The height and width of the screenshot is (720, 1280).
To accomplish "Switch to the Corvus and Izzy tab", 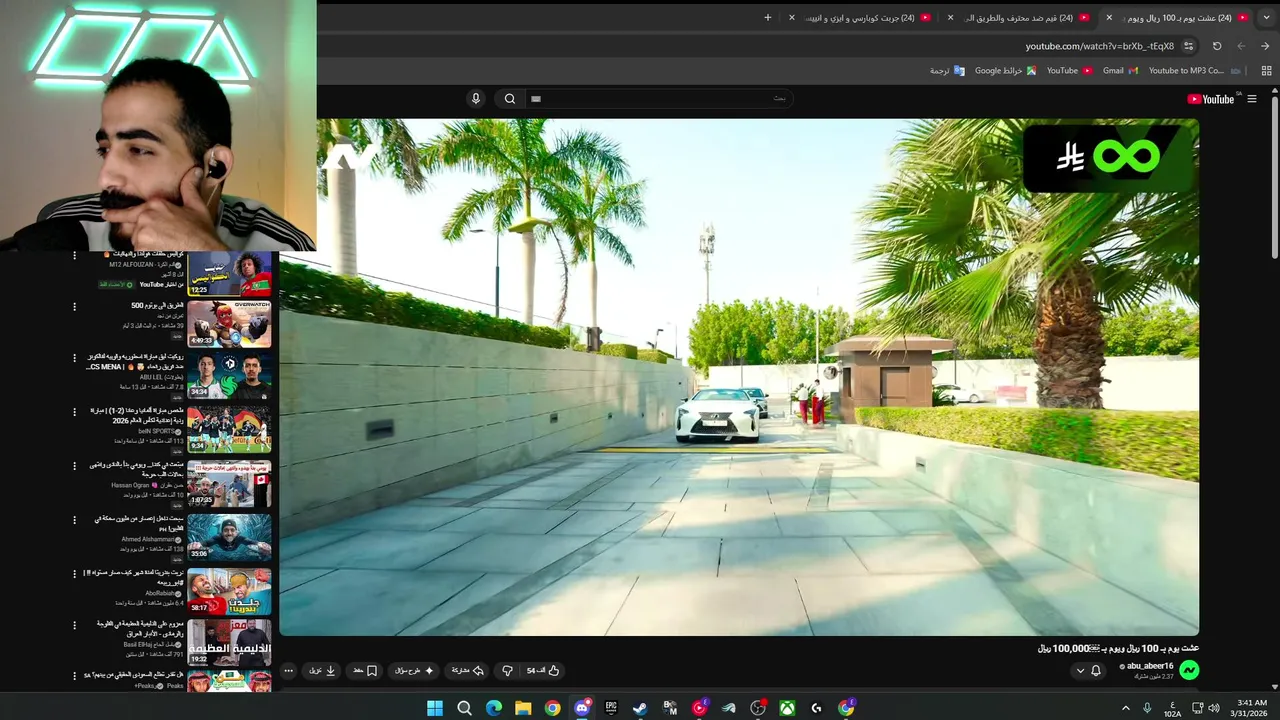I will [863, 17].
